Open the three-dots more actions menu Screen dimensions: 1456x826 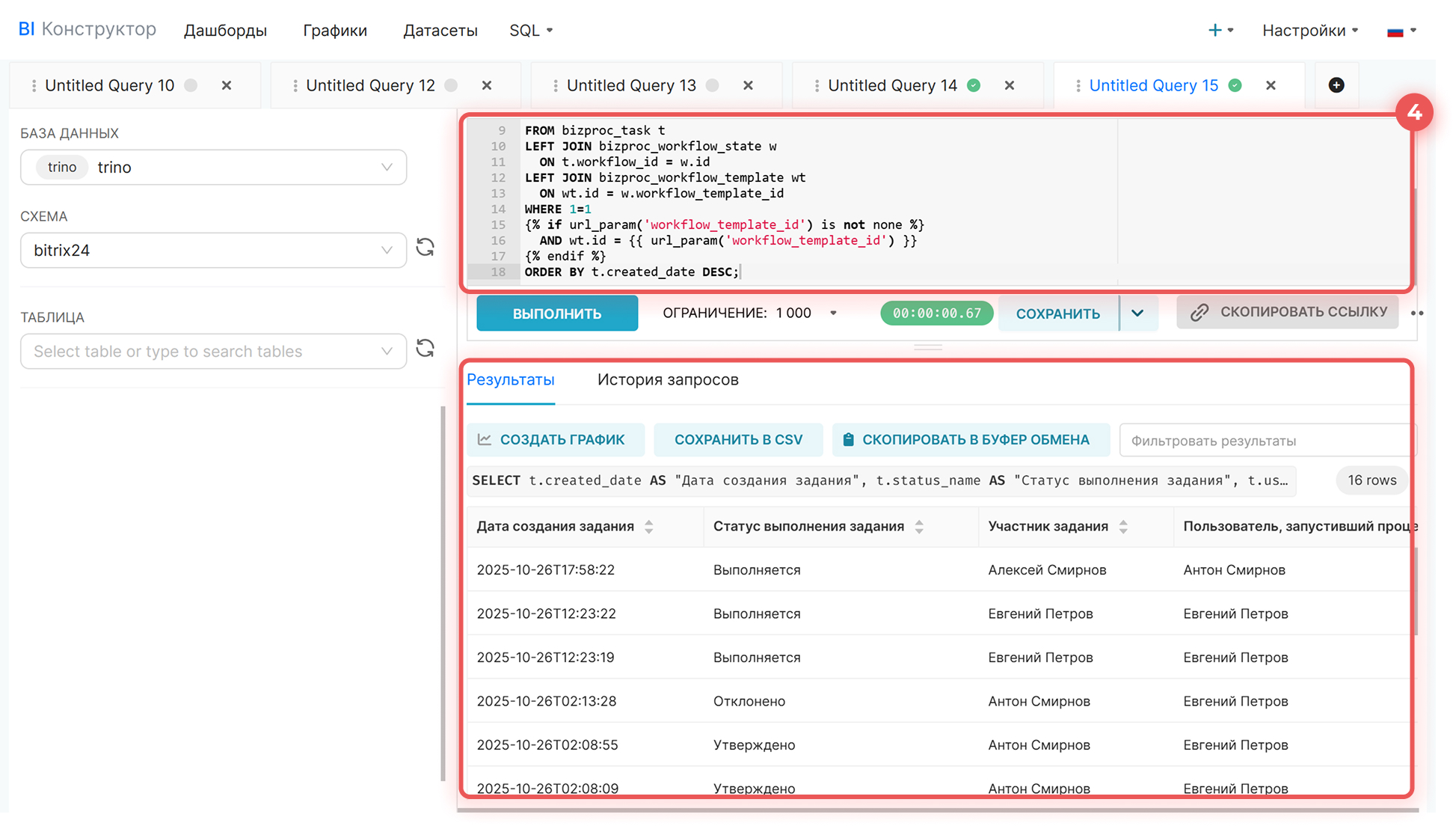[x=1416, y=313]
